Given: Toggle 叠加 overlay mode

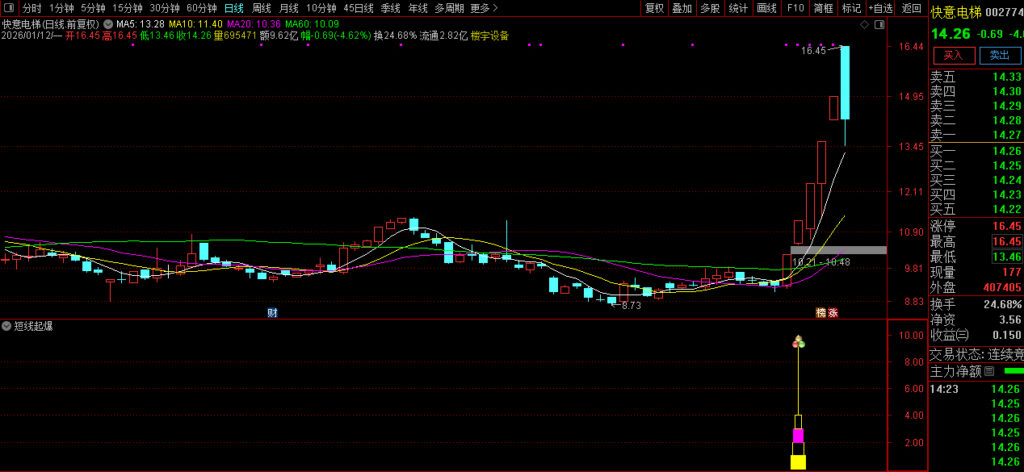Looking at the screenshot, I should tap(682, 8).
